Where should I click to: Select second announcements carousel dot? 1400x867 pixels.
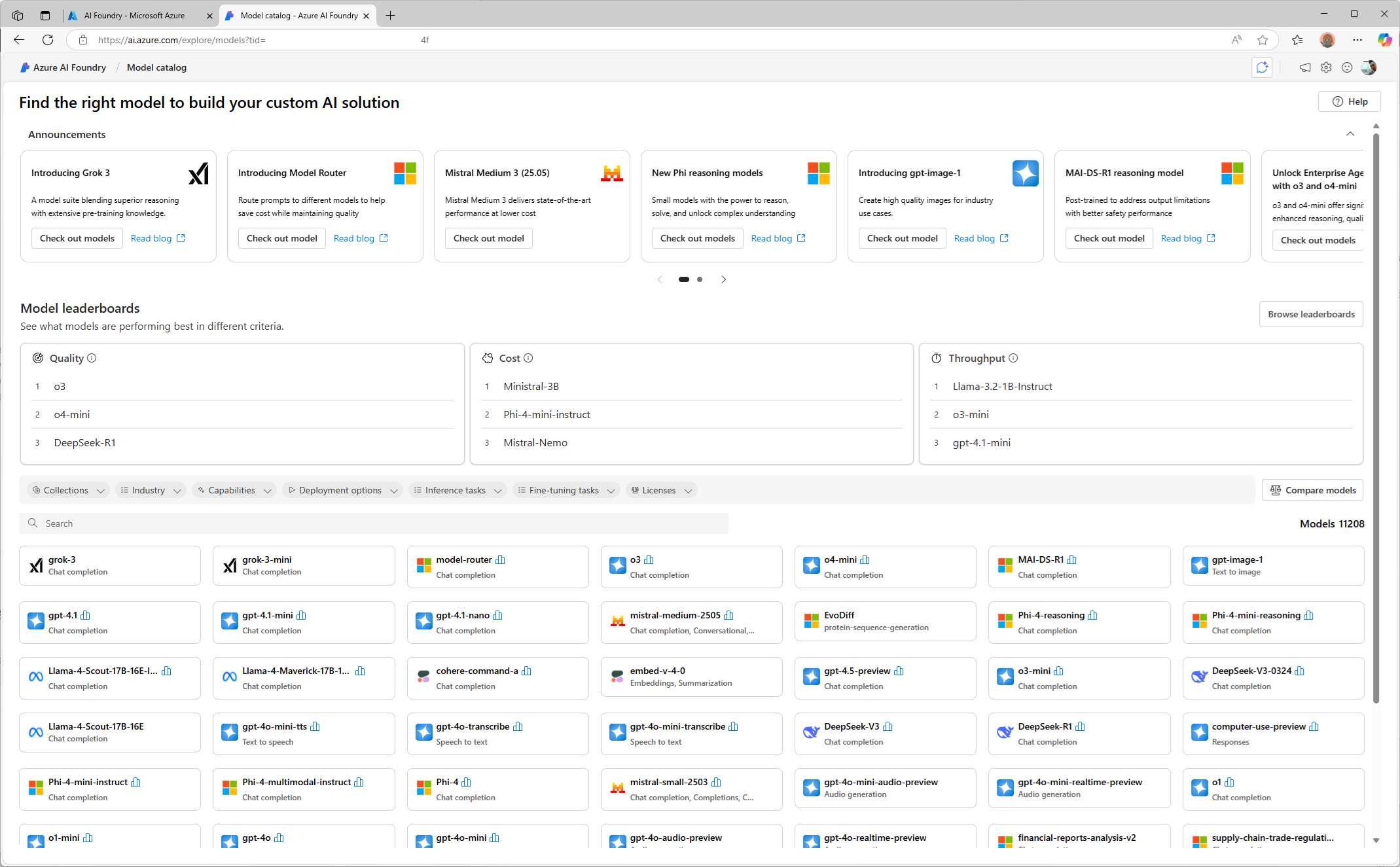click(x=700, y=279)
